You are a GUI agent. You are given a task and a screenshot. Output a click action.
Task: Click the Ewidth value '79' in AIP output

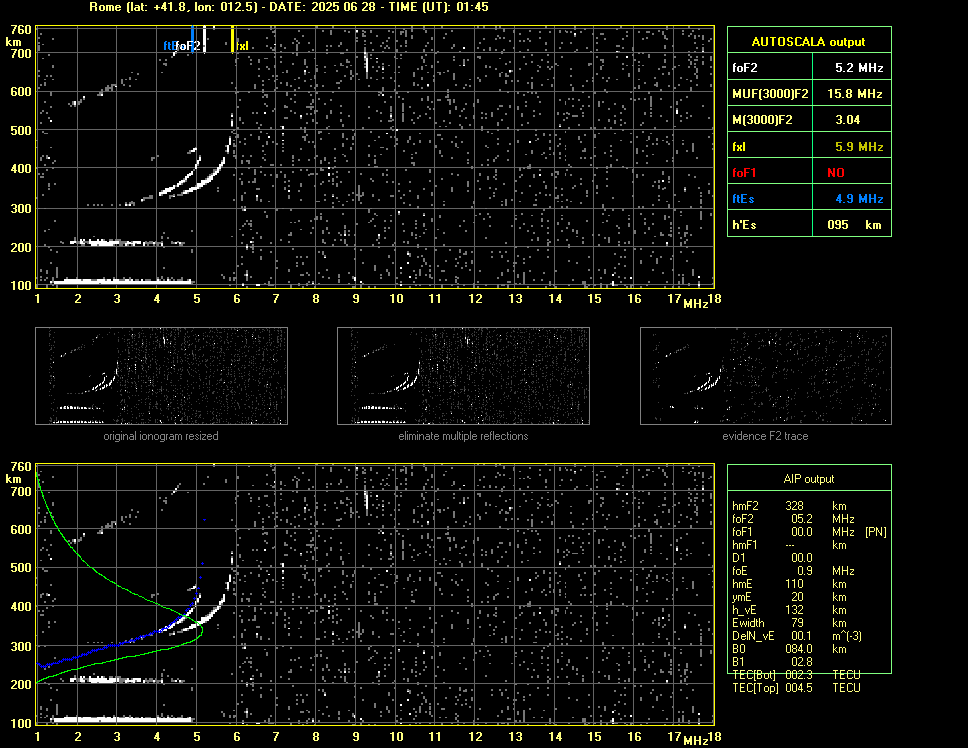pos(797,623)
